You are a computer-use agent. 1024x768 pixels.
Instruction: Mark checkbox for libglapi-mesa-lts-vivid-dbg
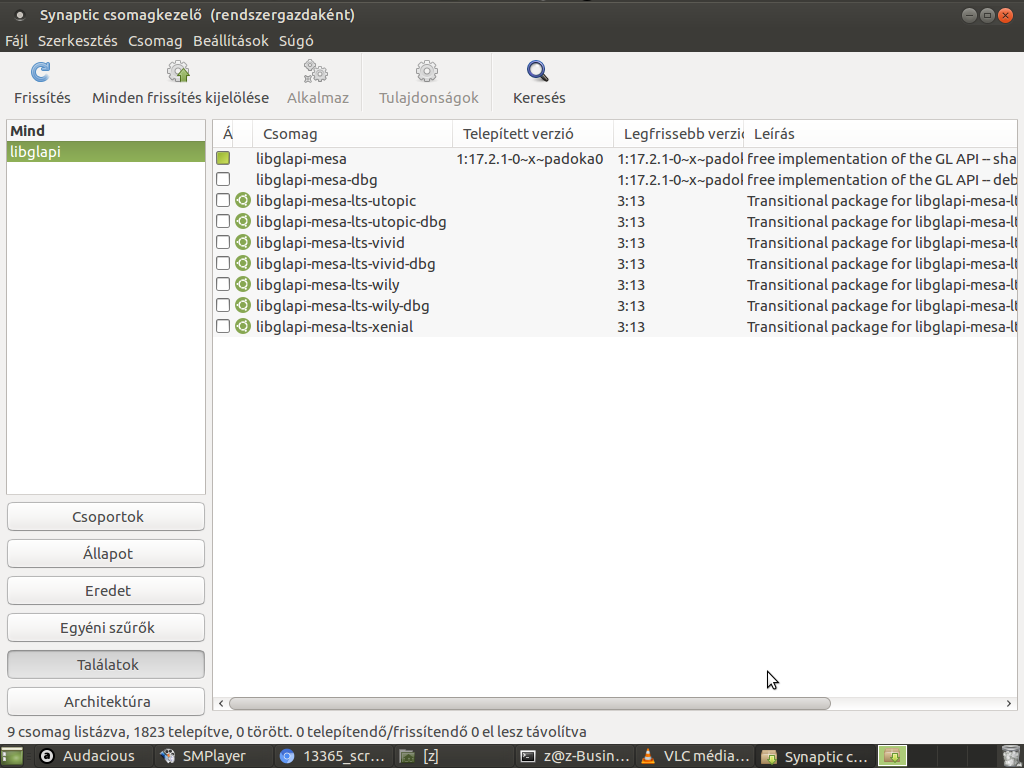(223, 263)
